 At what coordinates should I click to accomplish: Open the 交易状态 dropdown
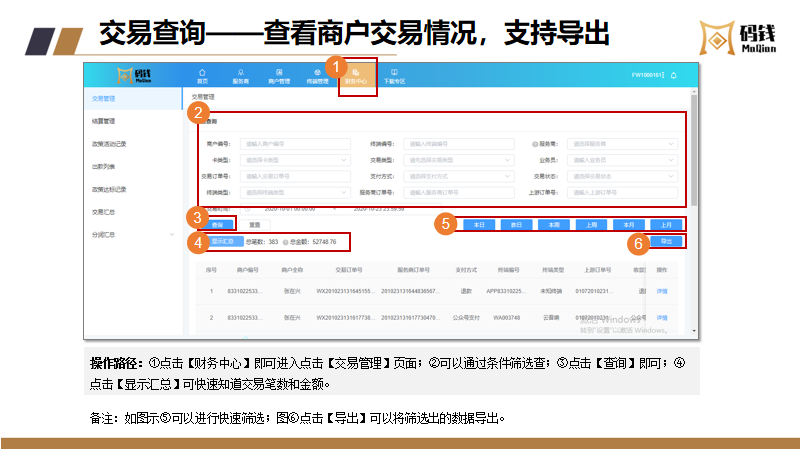[x=628, y=175]
